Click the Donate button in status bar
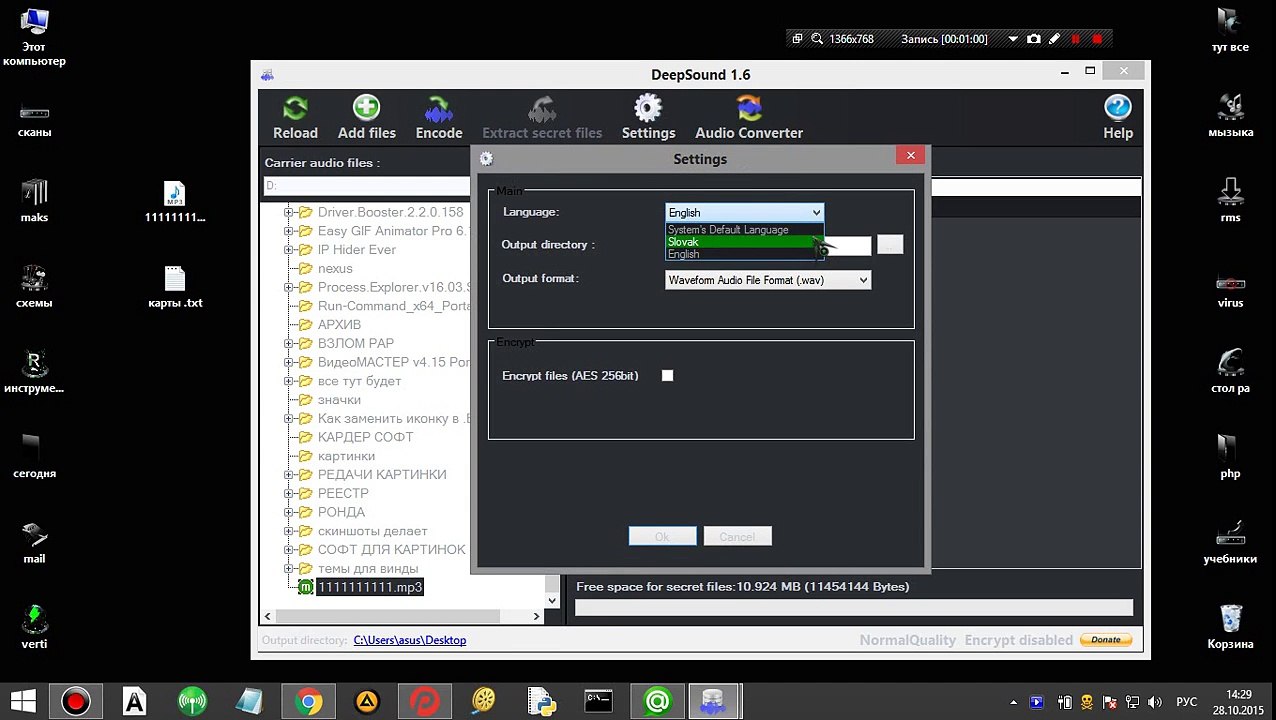Screen dimensions: 1276x720 tap(1106, 640)
